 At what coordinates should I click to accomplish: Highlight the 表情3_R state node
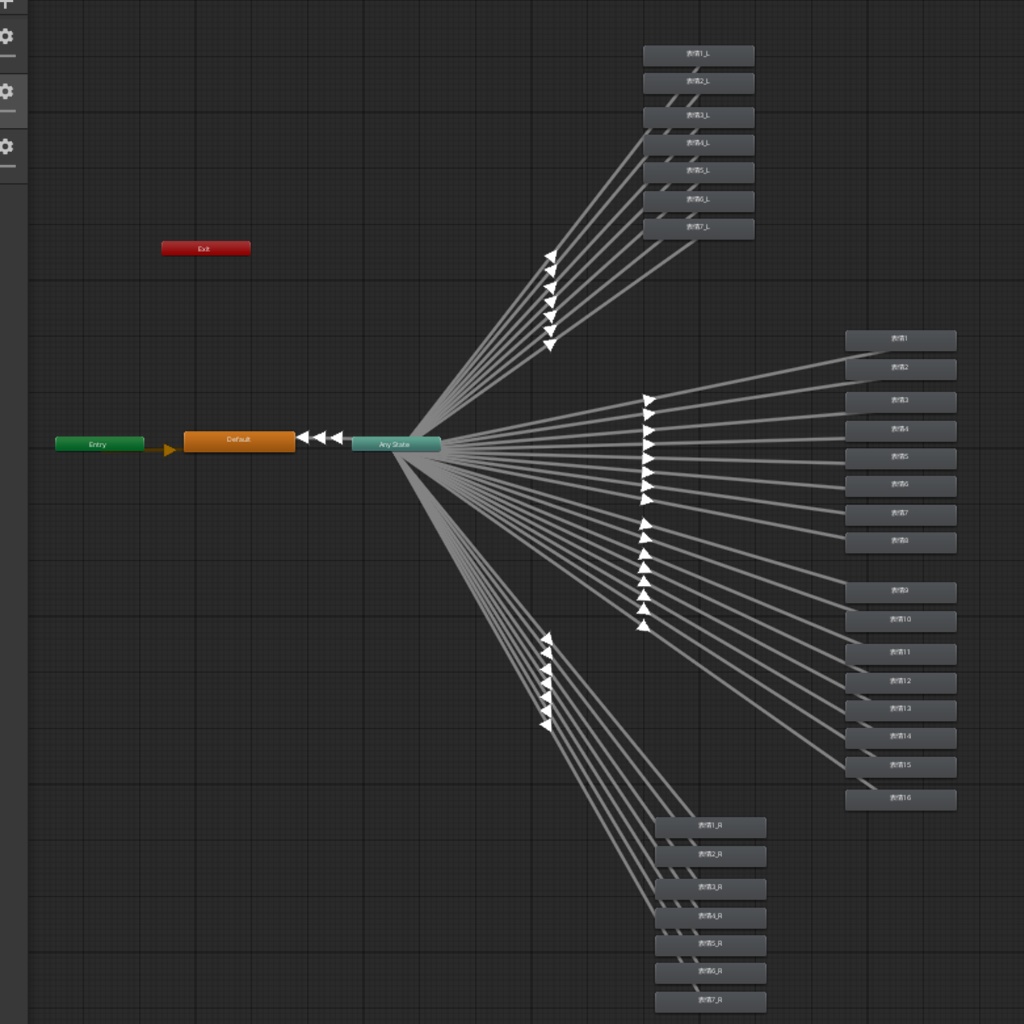point(710,889)
